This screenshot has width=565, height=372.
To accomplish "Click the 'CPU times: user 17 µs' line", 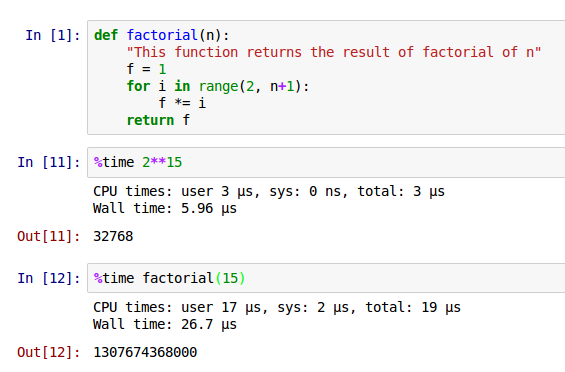I will coord(277,307).
